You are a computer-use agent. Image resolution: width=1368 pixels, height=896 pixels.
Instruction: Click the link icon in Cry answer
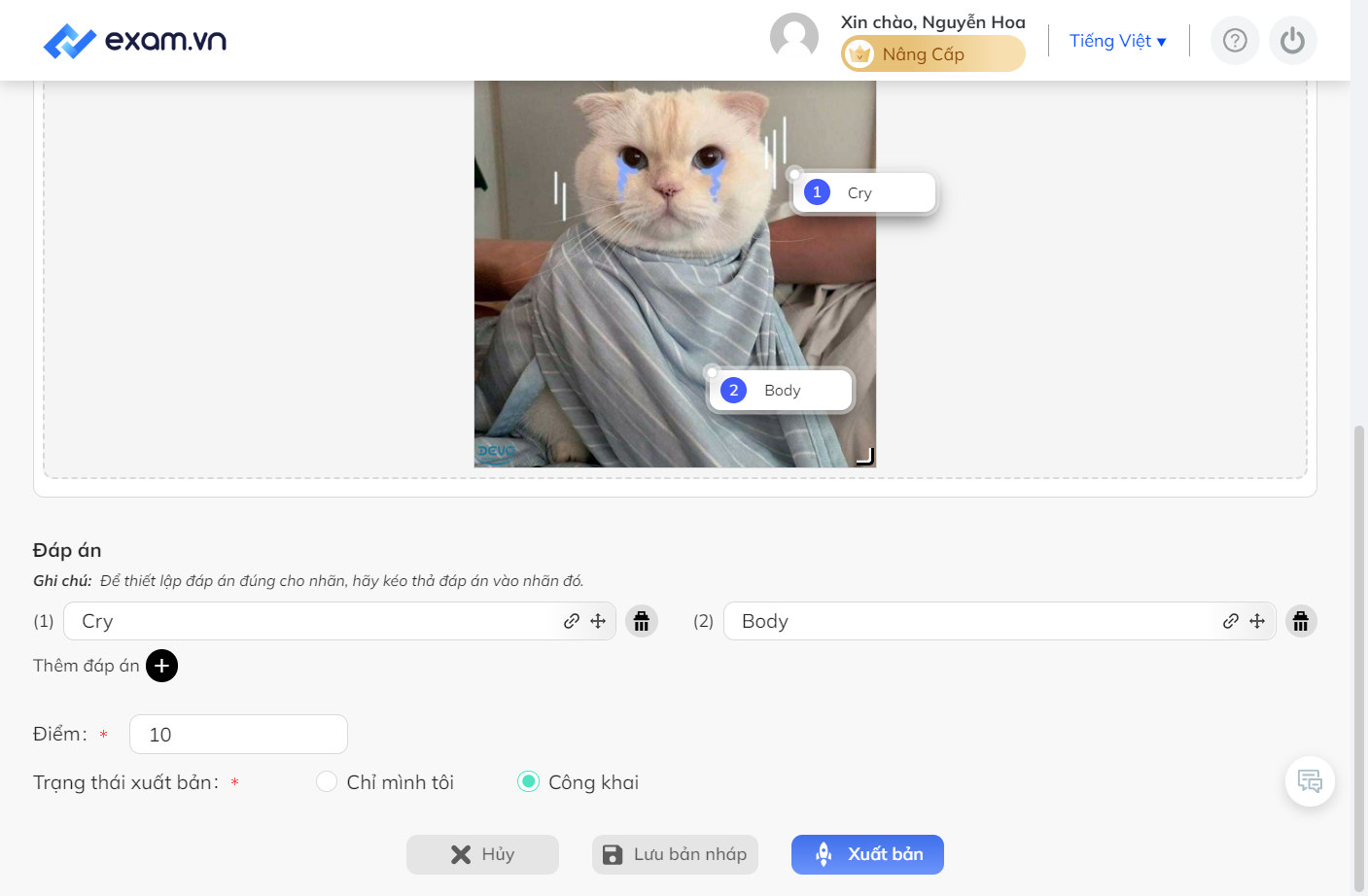pos(572,621)
